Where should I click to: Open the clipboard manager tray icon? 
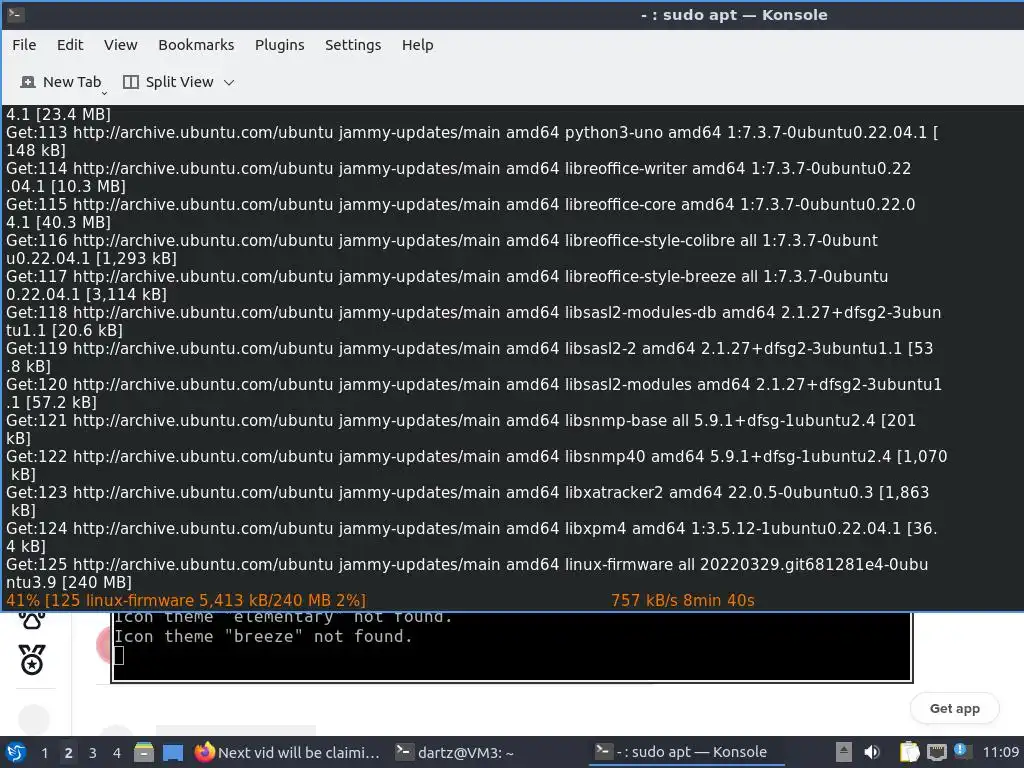[x=909, y=752]
